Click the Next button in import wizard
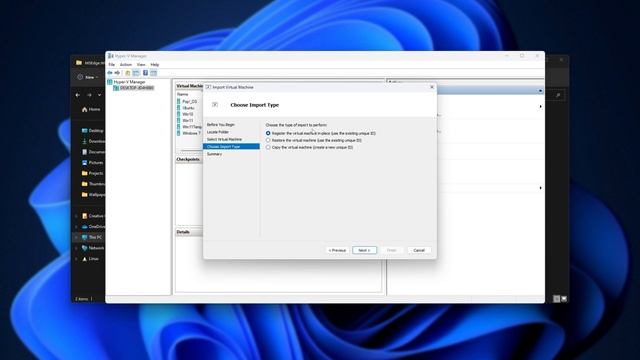The image size is (640, 360). coord(364,250)
